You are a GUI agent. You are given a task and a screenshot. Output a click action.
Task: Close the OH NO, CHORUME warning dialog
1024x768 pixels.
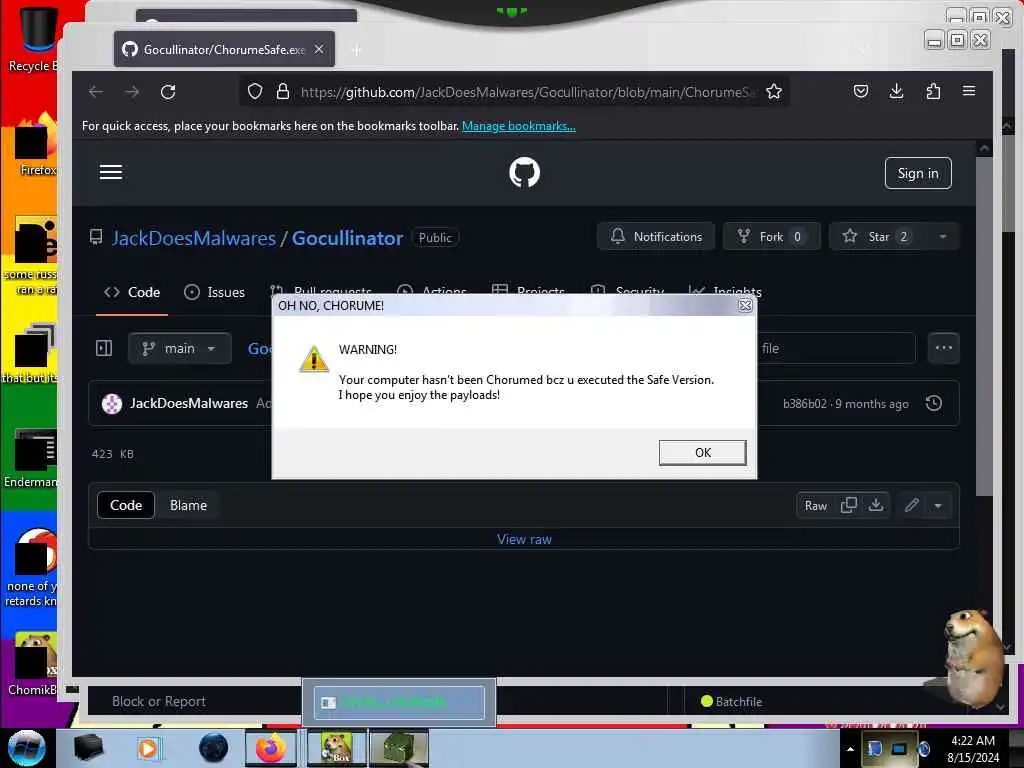(x=744, y=306)
